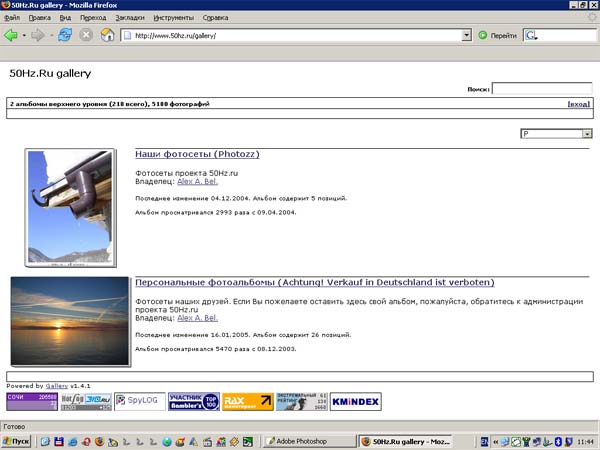
Task: Click Alex A. Bel. link under Персональные фотоальбомы
Action: click(x=197, y=318)
